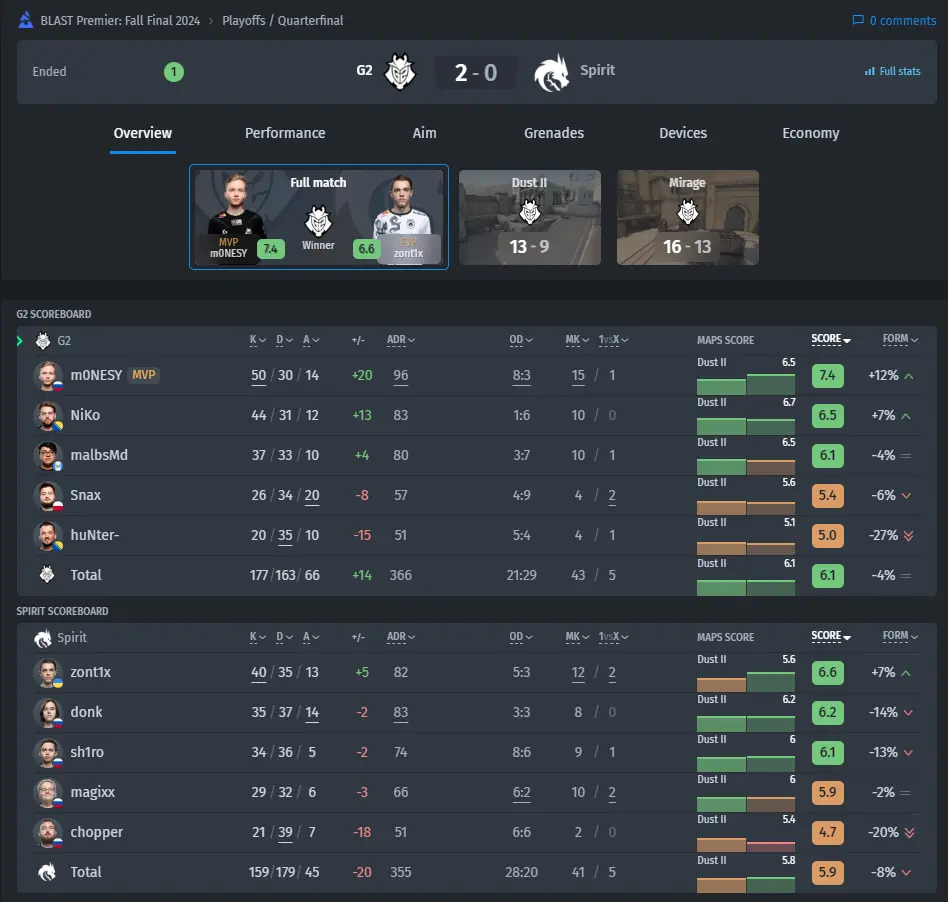Select the Mirage map card
948x902 pixels.
[x=687, y=217]
